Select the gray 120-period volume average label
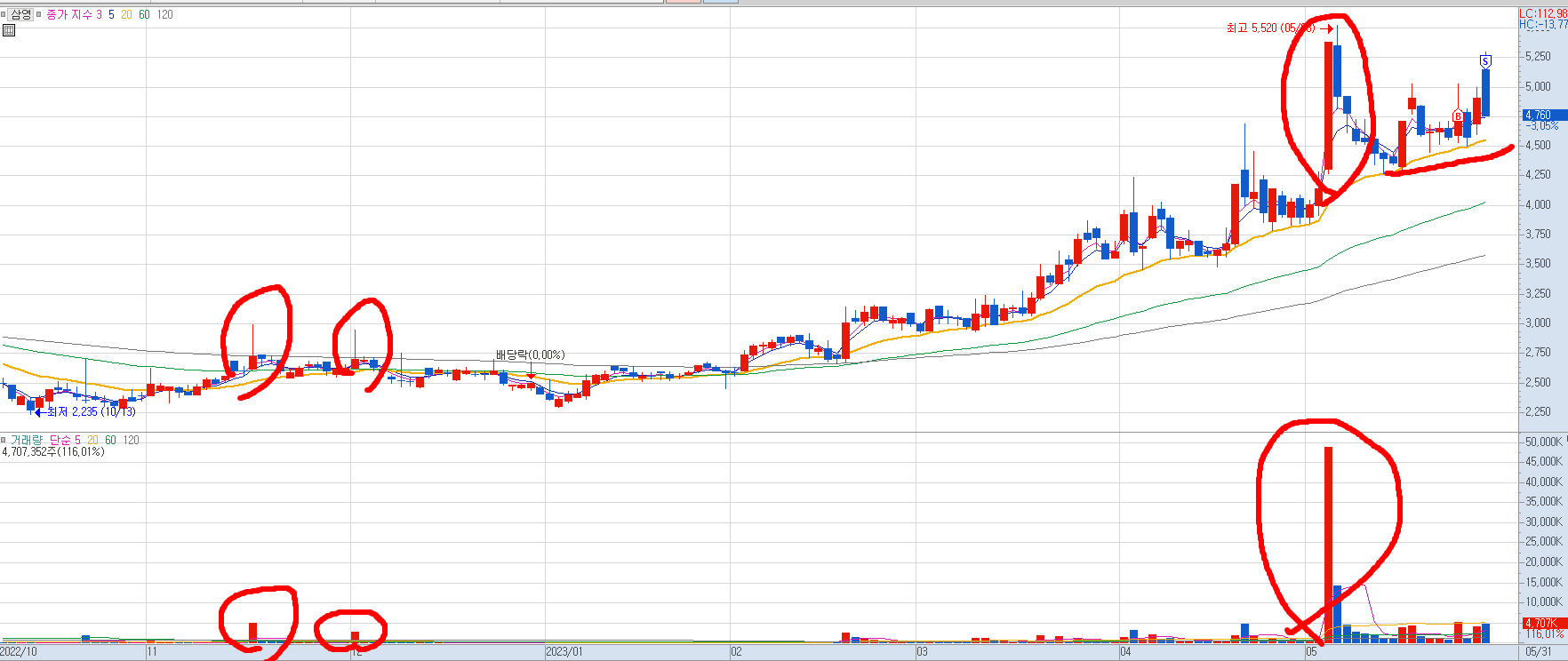Image resolution: width=1568 pixels, height=661 pixels. click(131, 440)
